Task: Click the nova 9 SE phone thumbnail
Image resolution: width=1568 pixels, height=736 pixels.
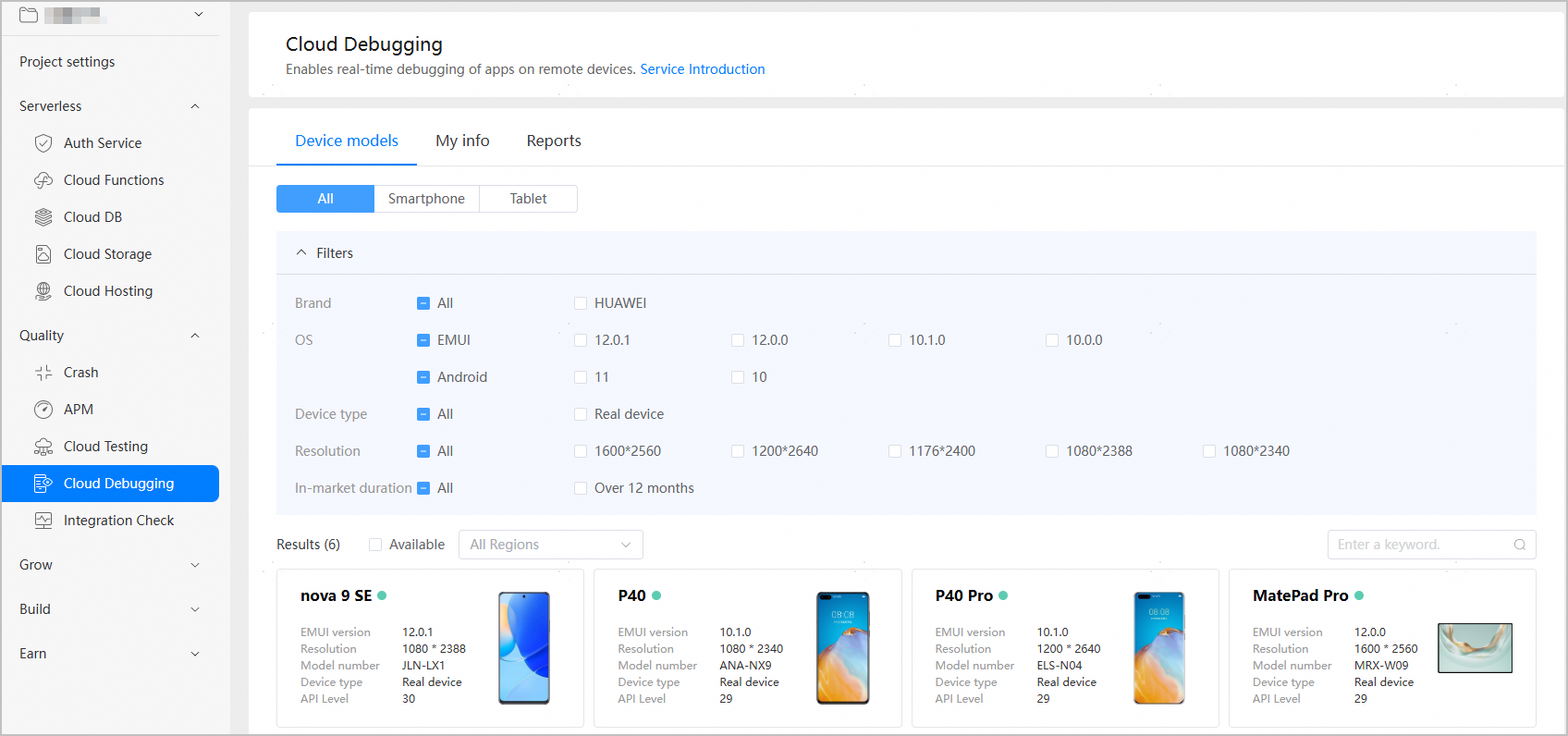Action: click(x=524, y=648)
